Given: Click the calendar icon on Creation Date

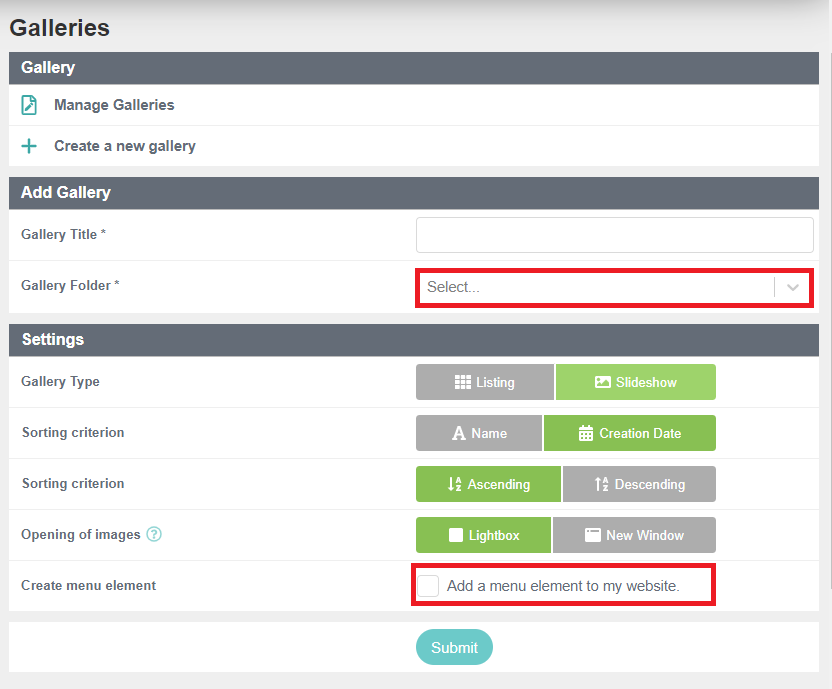Looking at the screenshot, I should 586,433.
